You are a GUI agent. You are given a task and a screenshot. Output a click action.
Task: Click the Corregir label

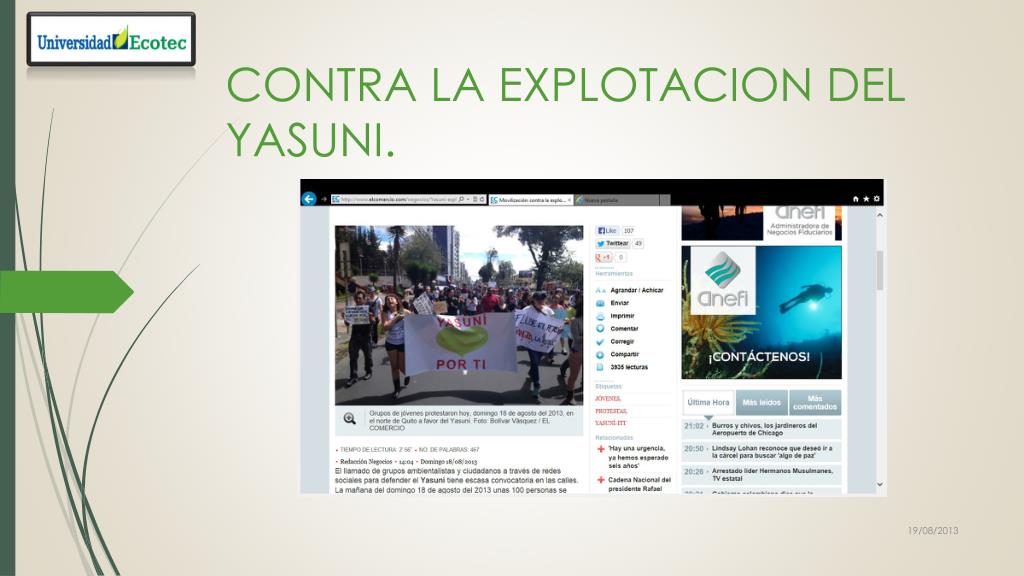[x=622, y=342]
